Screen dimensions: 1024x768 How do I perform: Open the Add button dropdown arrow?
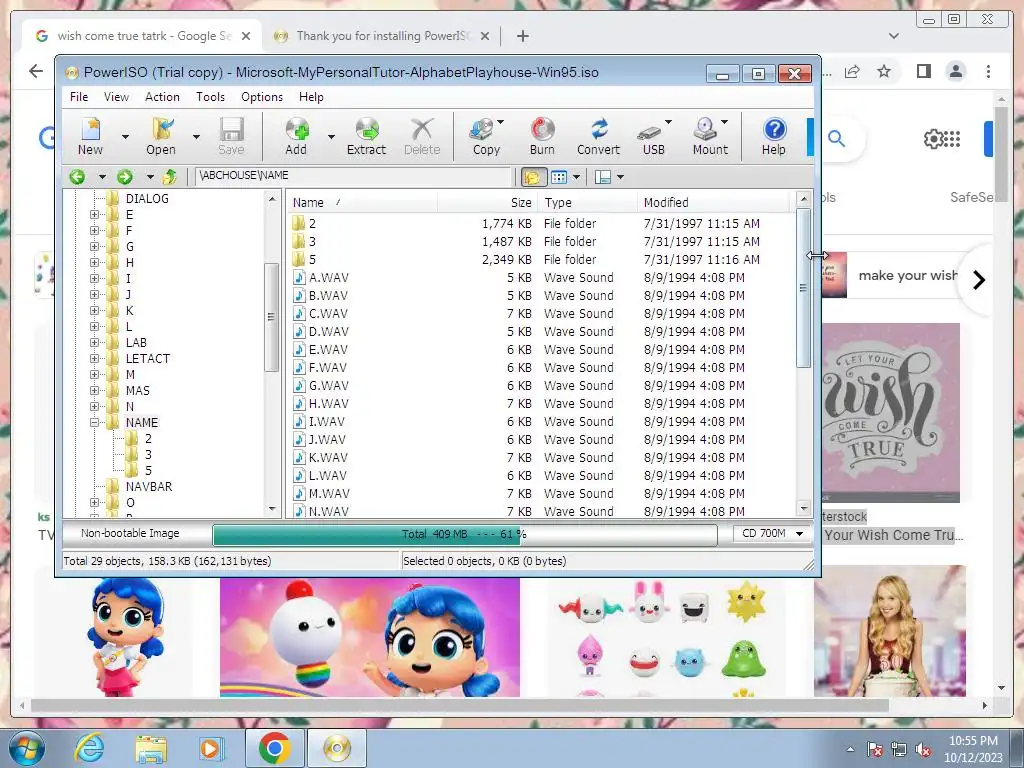[x=331, y=136]
